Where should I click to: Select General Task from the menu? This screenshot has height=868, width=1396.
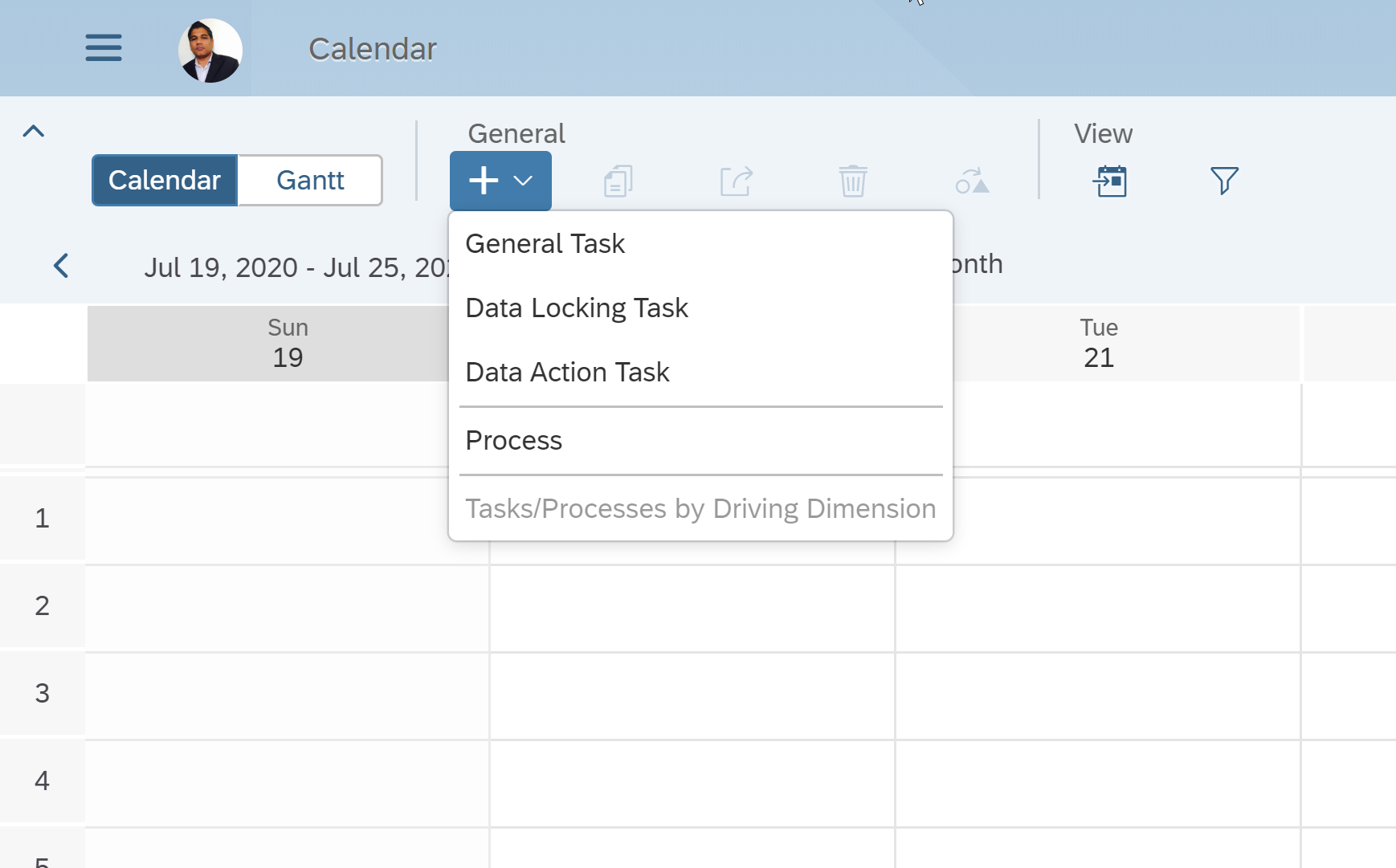[x=545, y=243]
